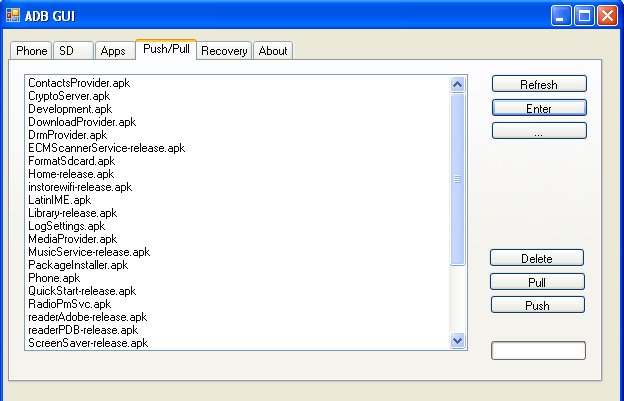Image resolution: width=624 pixels, height=401 pixels.
Task: Click the ADB GUI title bar app icon
Action: 13,16
